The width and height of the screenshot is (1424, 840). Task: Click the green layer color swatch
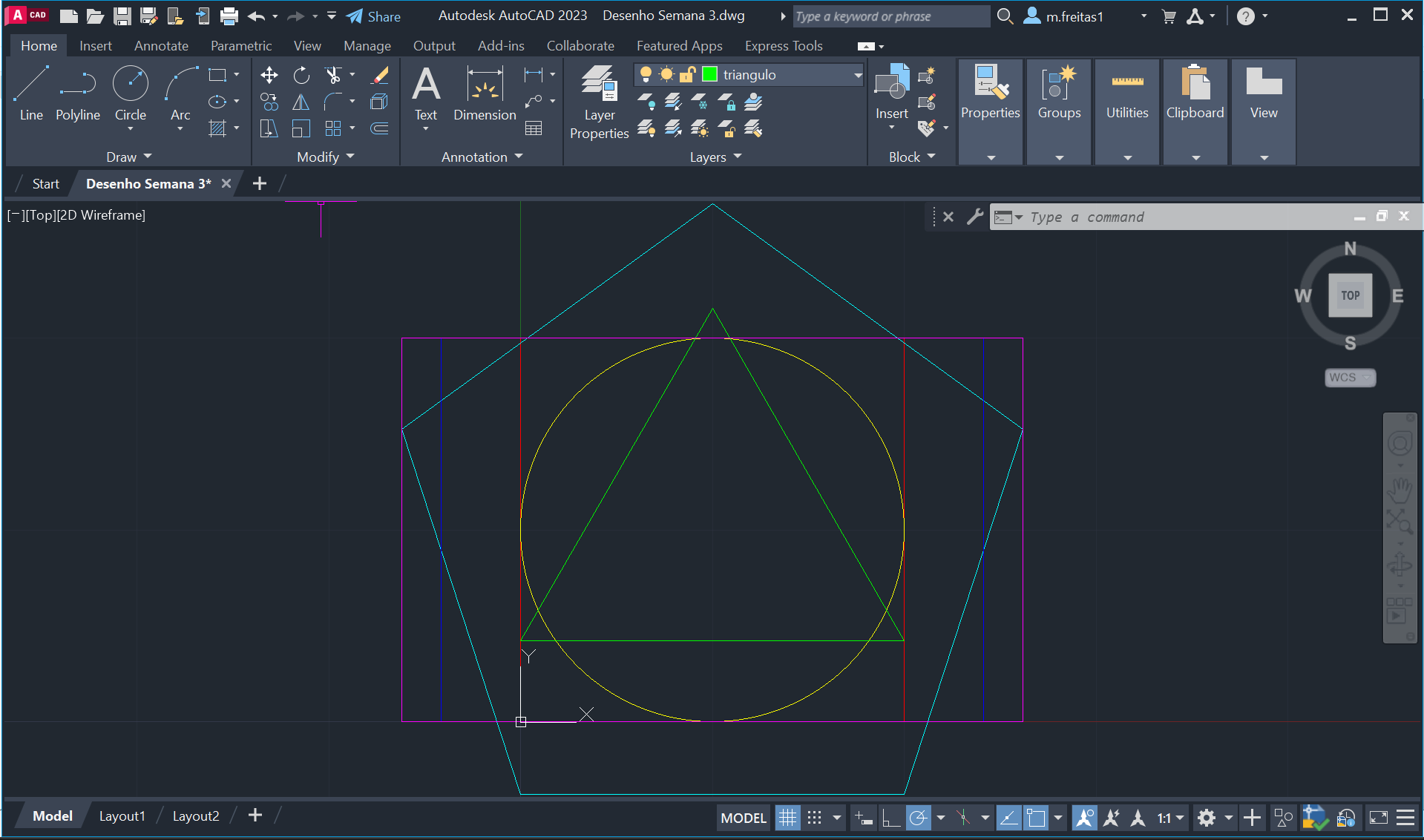click(x=709, y=75)
